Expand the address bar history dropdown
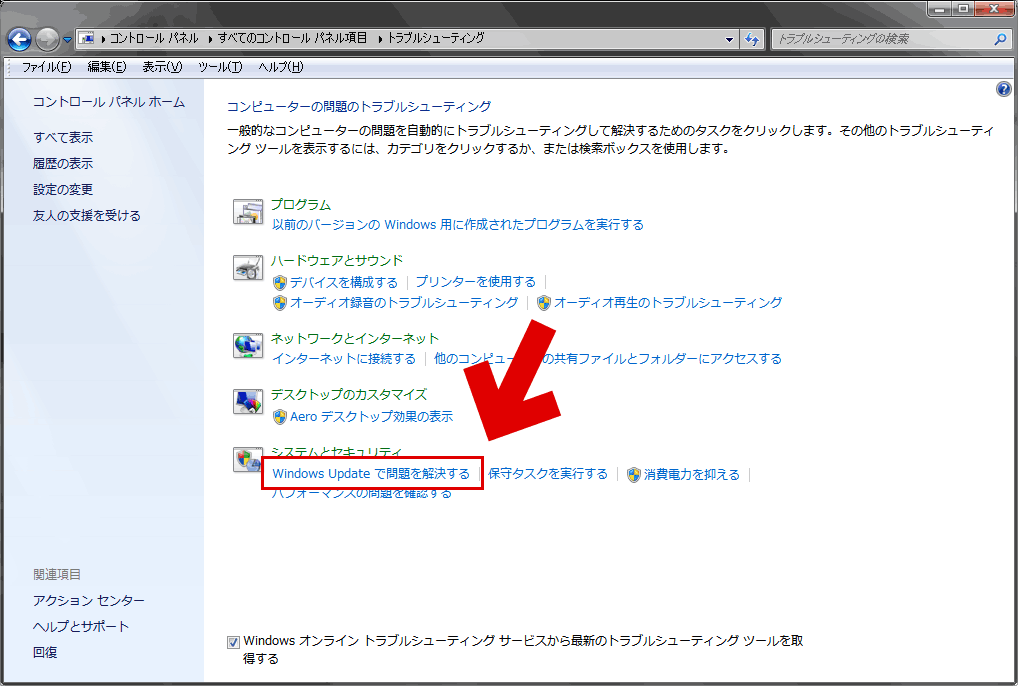Viewport: 1018px width, 686px height. point(729,39)
